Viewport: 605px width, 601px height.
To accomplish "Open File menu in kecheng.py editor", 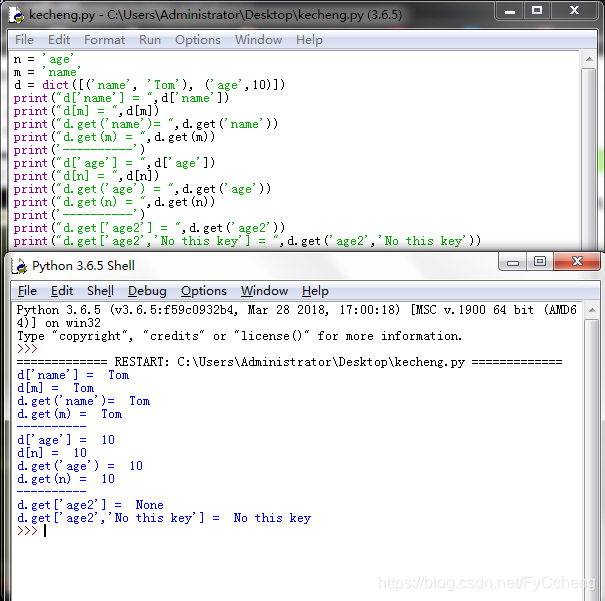I will 24,40.
